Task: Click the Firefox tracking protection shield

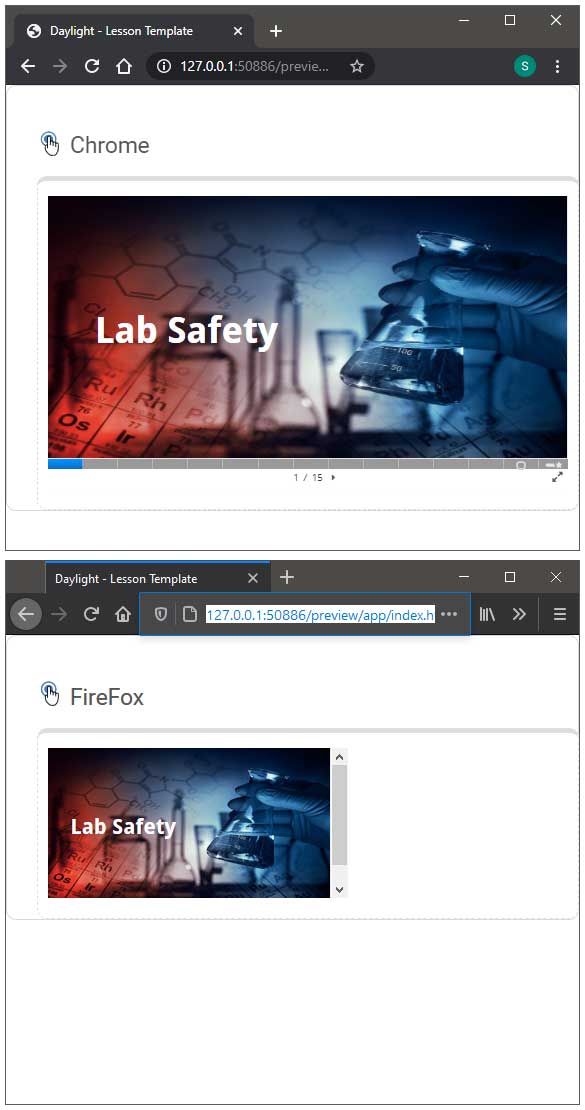Action: [161, 614]
